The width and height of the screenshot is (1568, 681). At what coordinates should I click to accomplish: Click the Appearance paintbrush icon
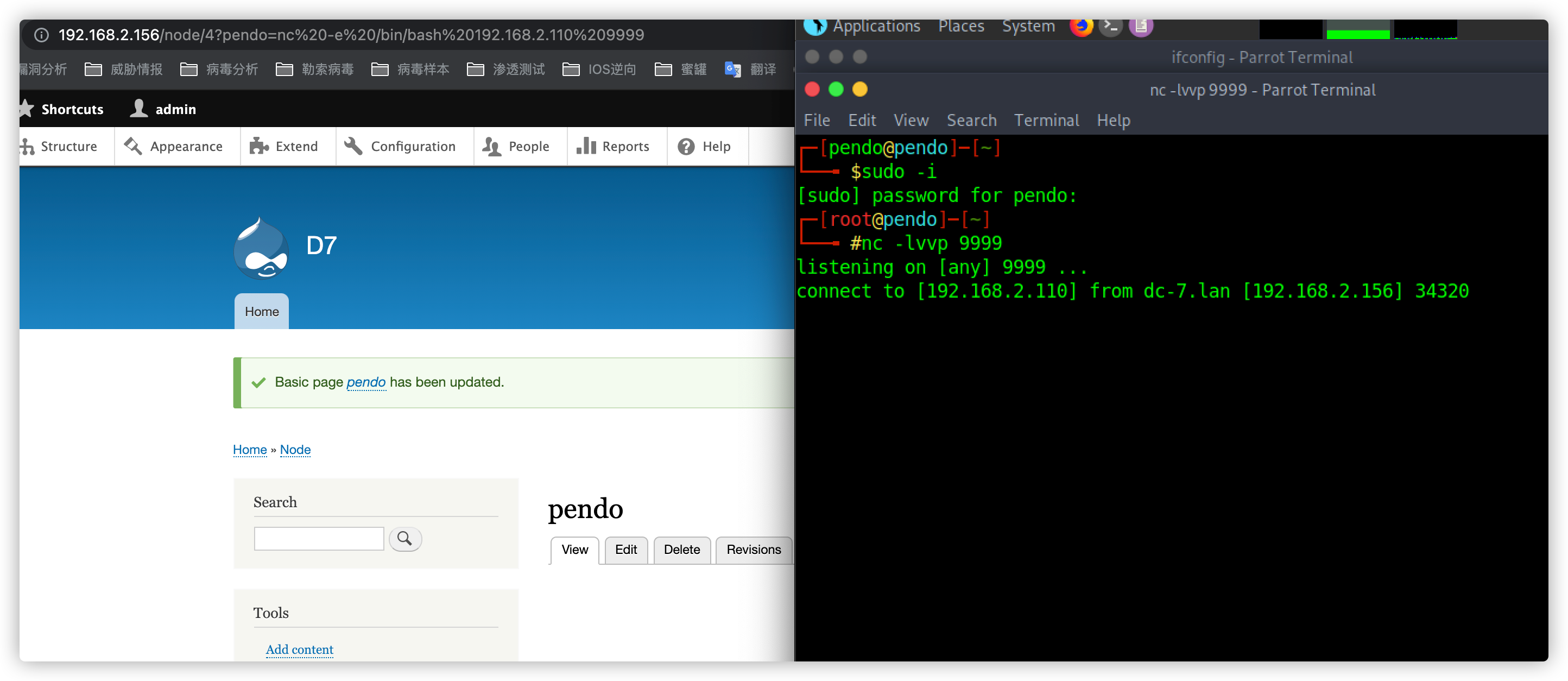132,146
